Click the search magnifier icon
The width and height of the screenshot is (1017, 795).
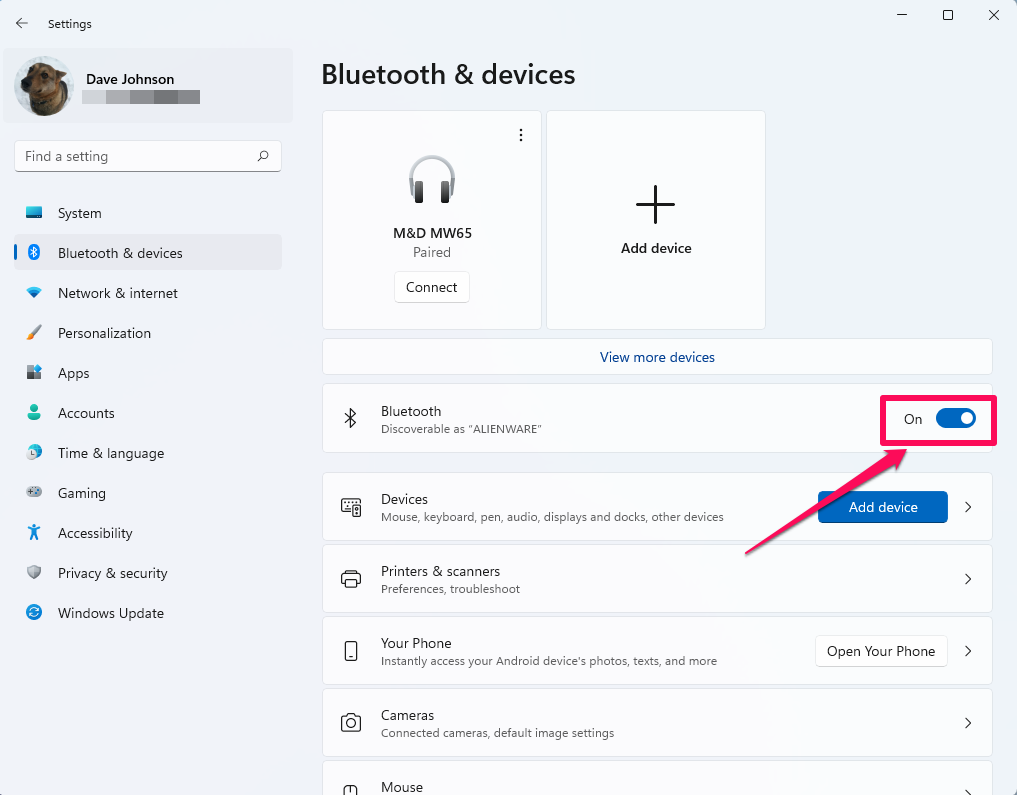[263, 156]
